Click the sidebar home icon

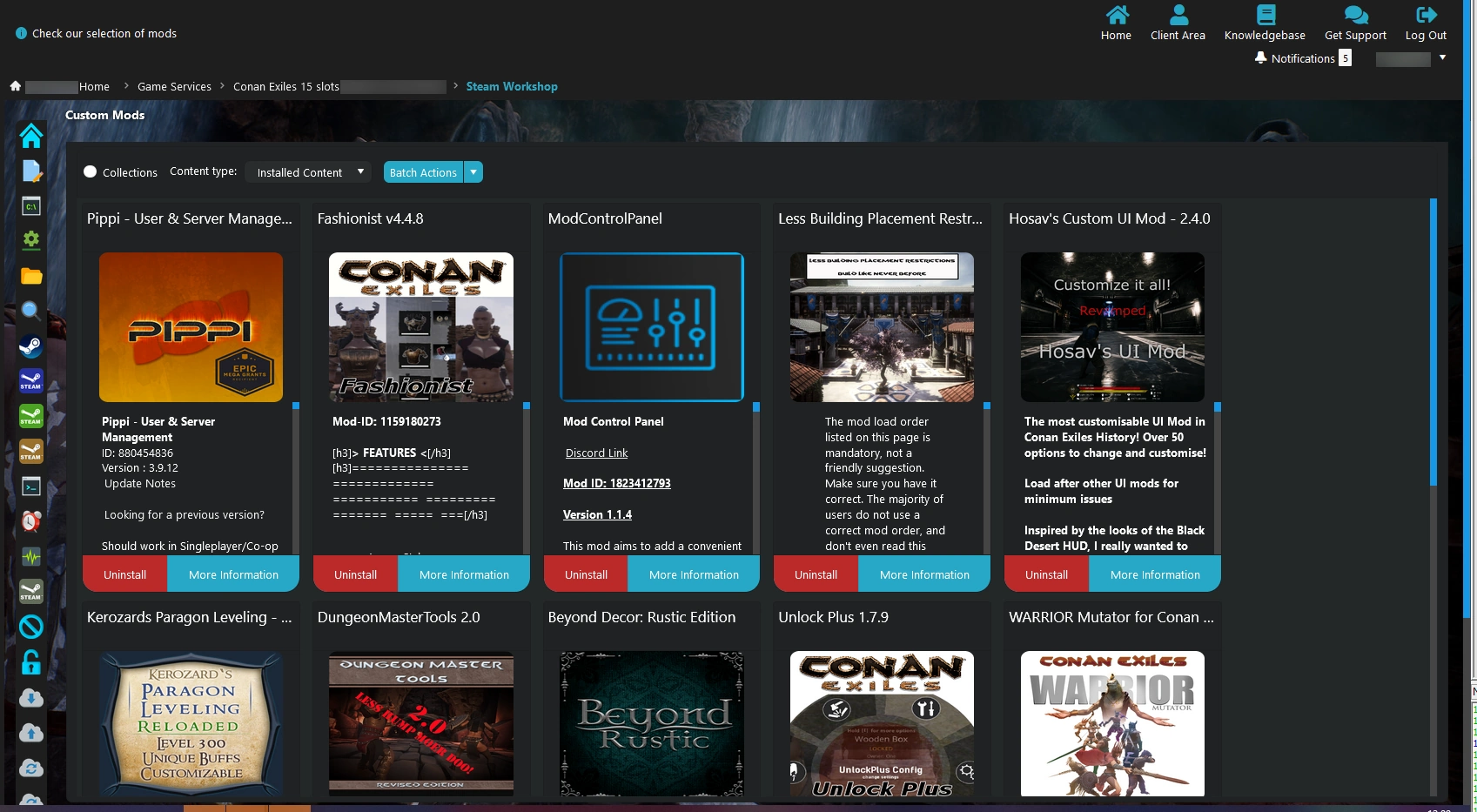click(x=31, y=136)
